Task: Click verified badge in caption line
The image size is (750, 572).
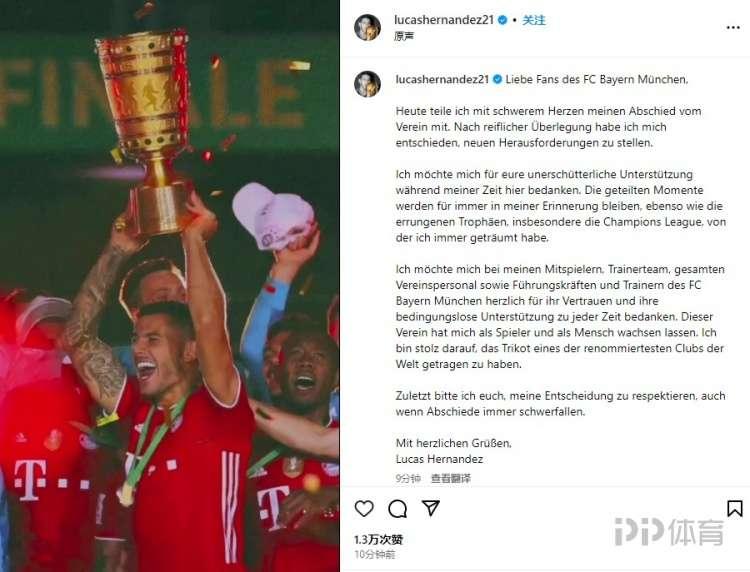Action: pos(497,79)
